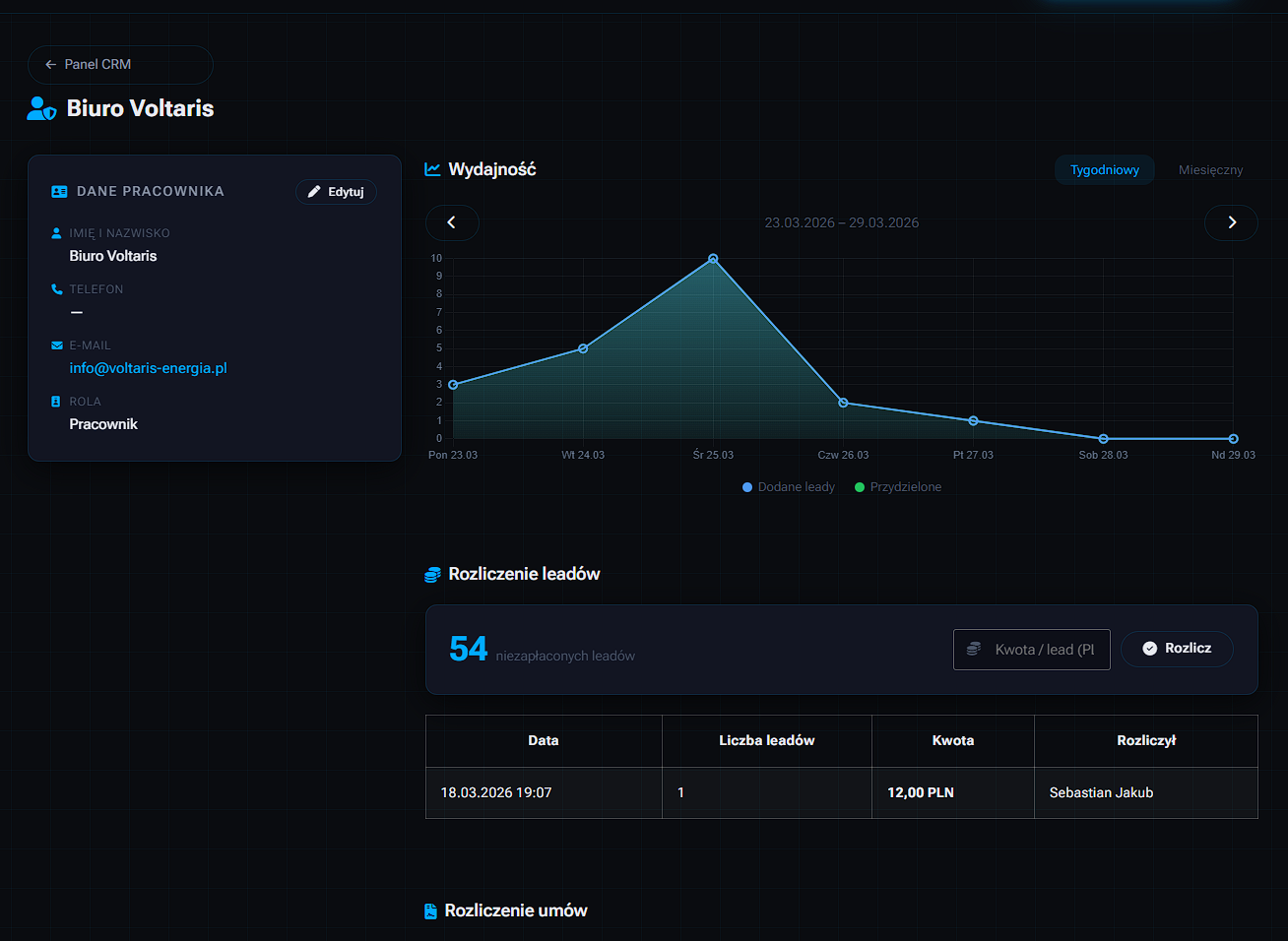Go back to Panel CRM
The width and height of the screenshot is (1288, 941).
tap(120, 64)
